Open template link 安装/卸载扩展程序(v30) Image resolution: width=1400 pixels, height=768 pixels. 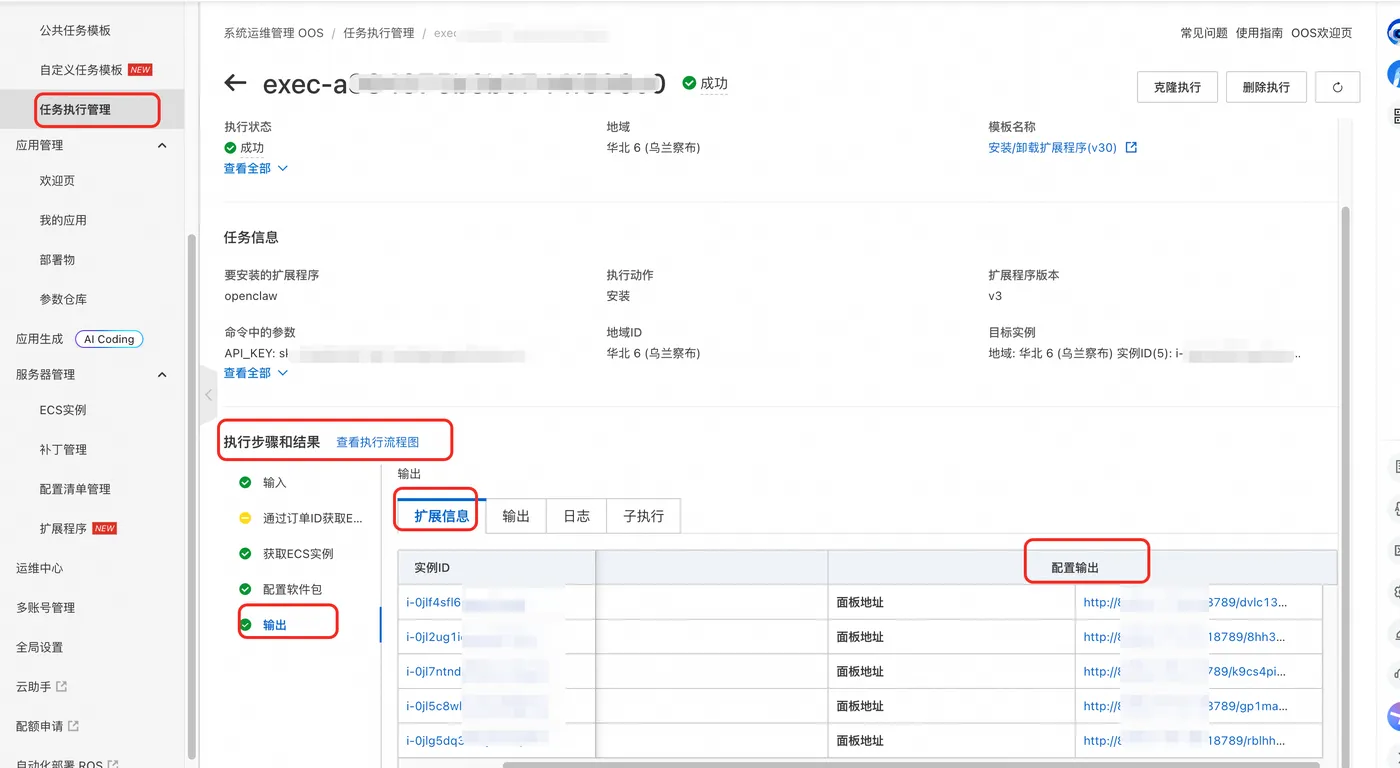point(1052,147)
